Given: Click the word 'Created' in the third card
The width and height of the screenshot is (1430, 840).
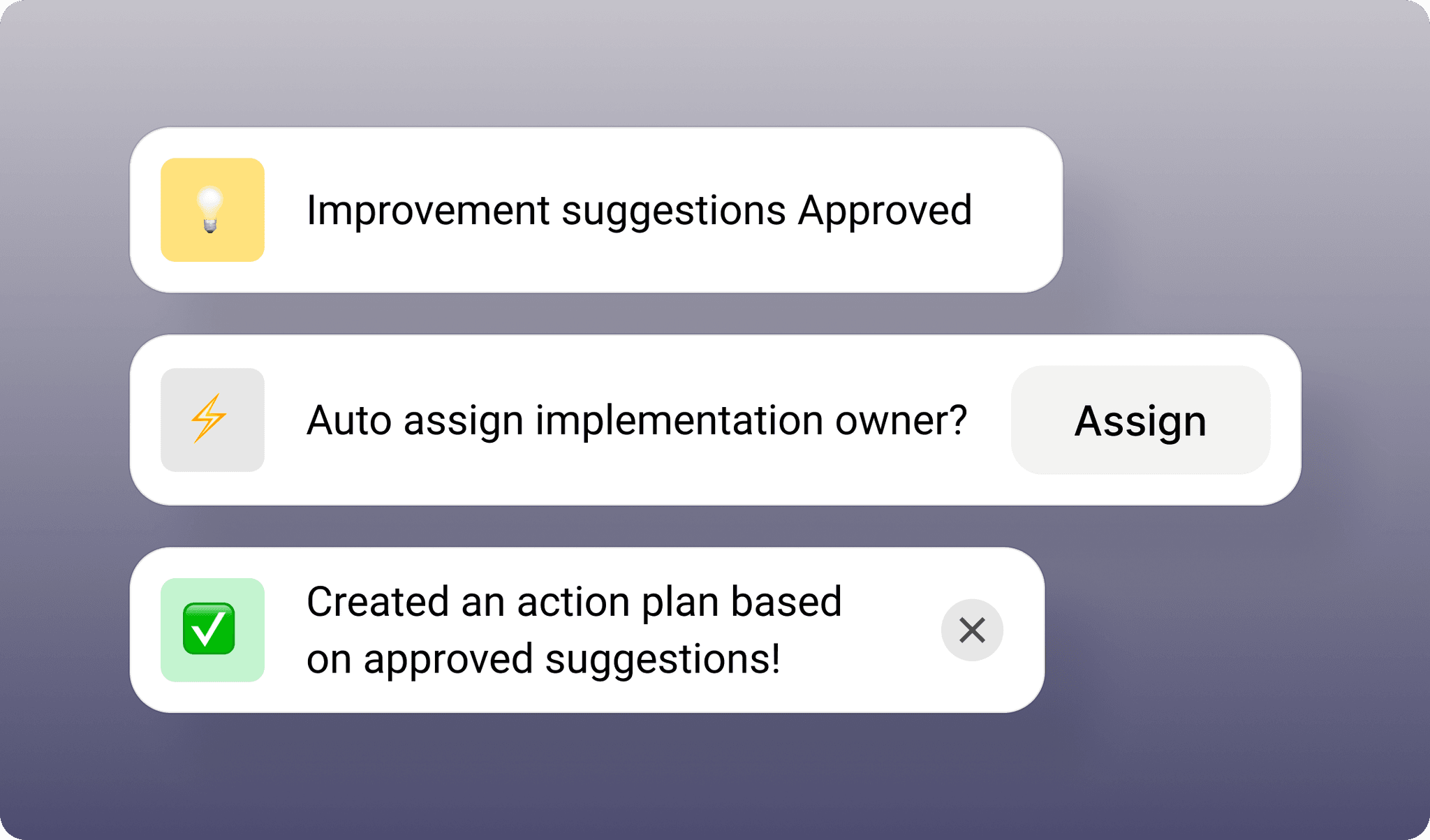Looking at the screenshot, I should (377, 602).
